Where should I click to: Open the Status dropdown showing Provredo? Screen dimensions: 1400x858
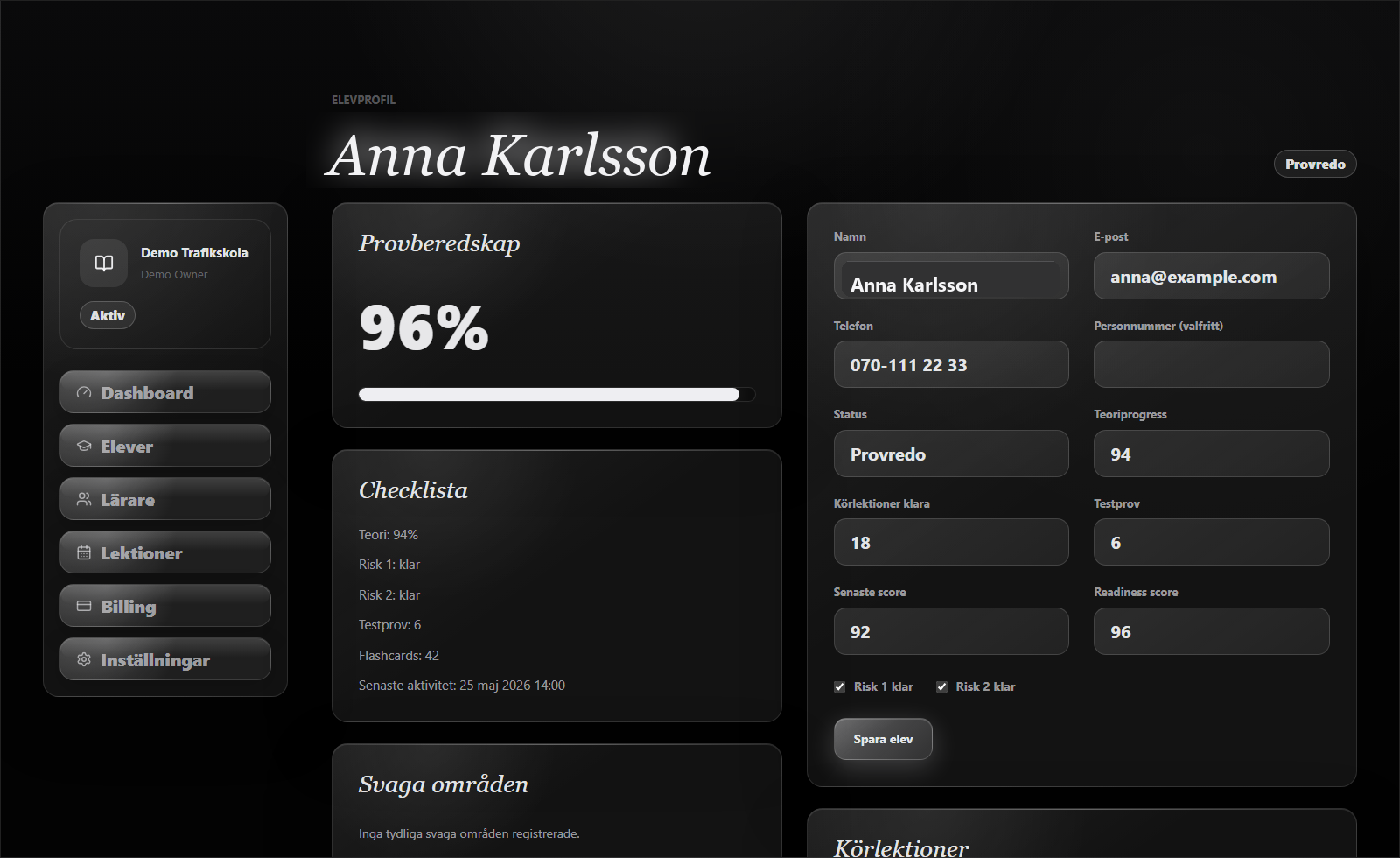click(951, 454)
